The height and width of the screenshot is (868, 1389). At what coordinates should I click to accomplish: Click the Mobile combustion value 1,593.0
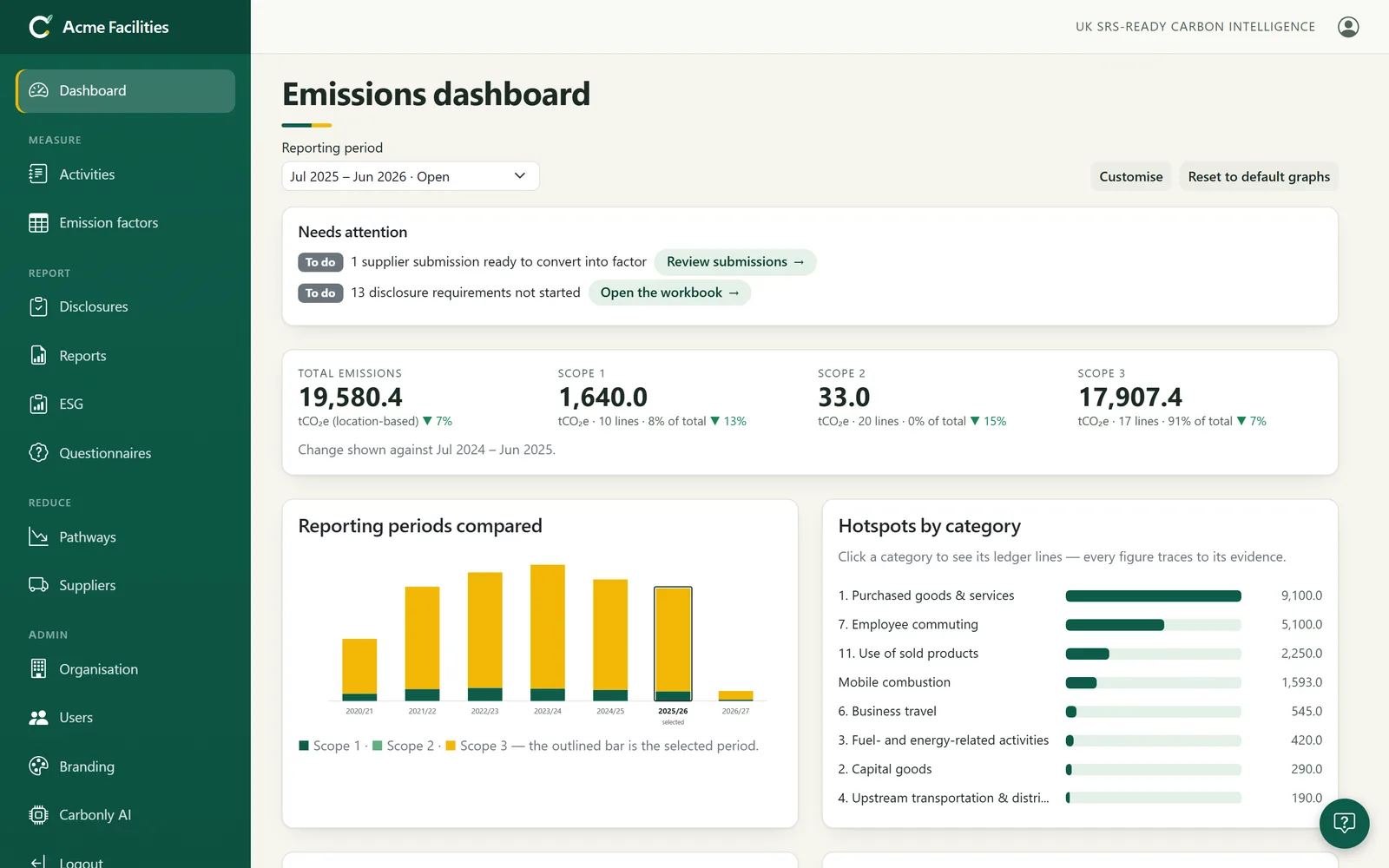tap(1301, 682)
